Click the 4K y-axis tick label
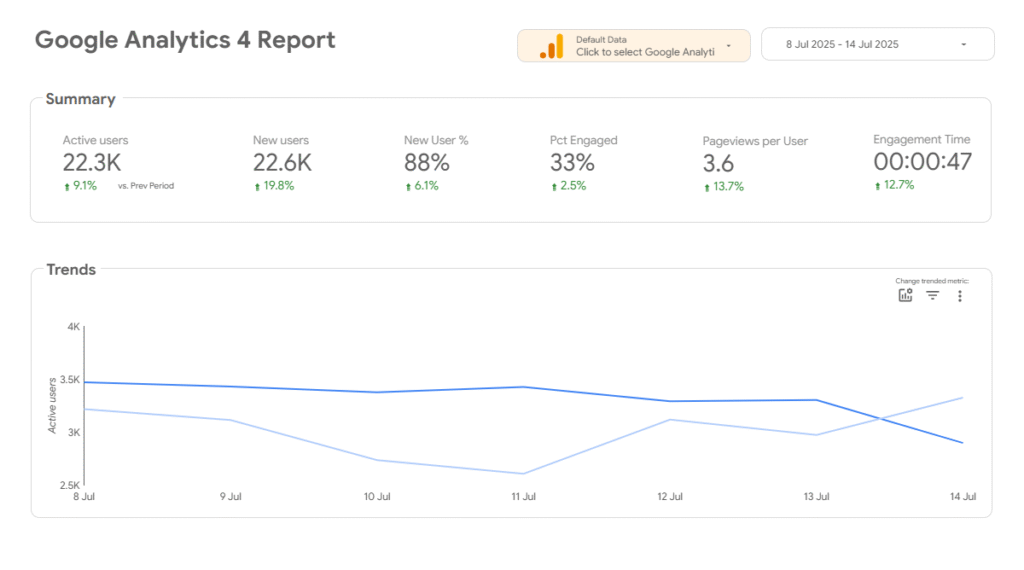Image resolution: width=1024 pixels, height=570 pixels. 74,326
